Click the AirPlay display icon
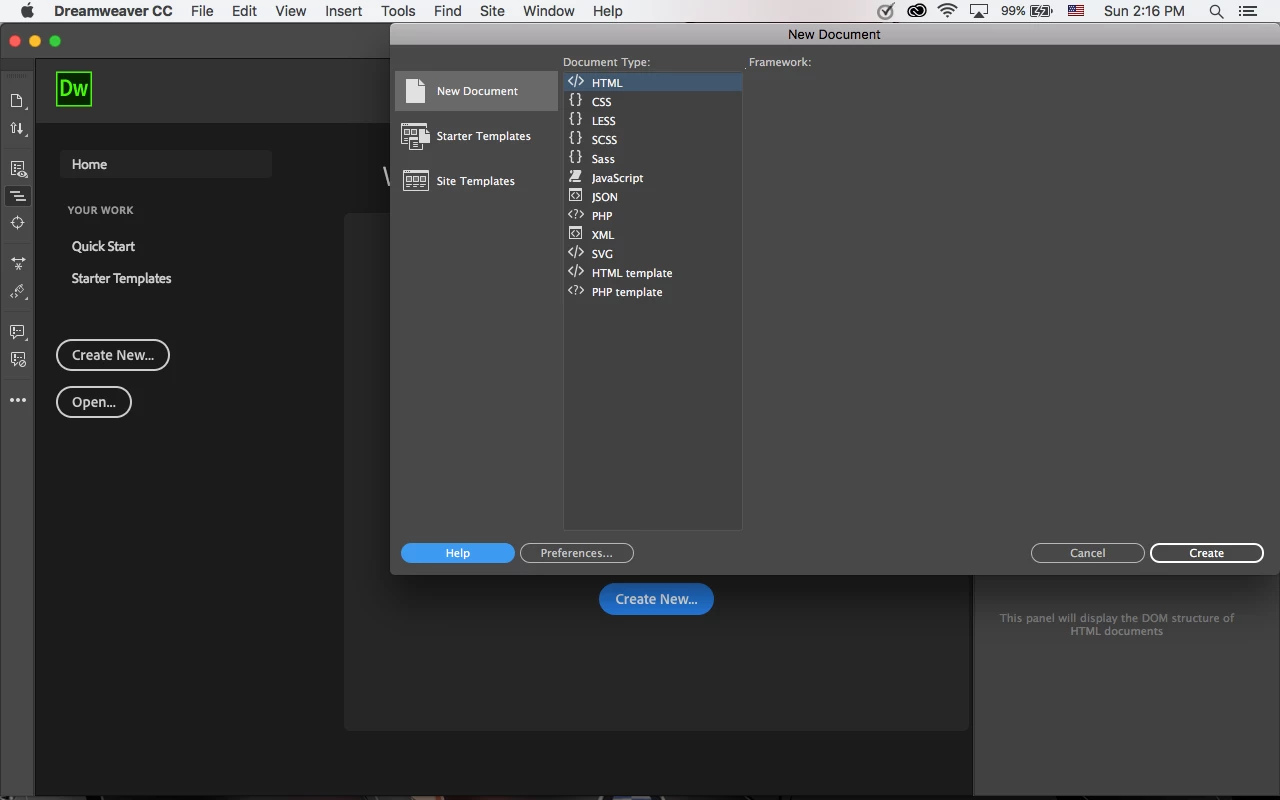 (979, 11)
